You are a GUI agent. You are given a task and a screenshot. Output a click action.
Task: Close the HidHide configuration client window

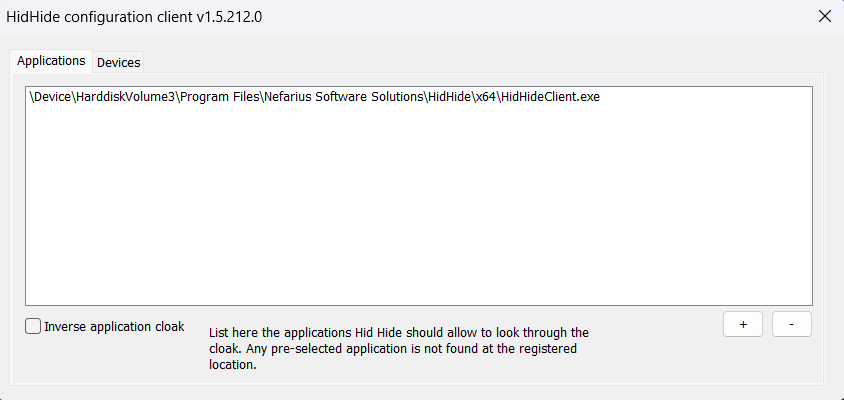(825, 16)
